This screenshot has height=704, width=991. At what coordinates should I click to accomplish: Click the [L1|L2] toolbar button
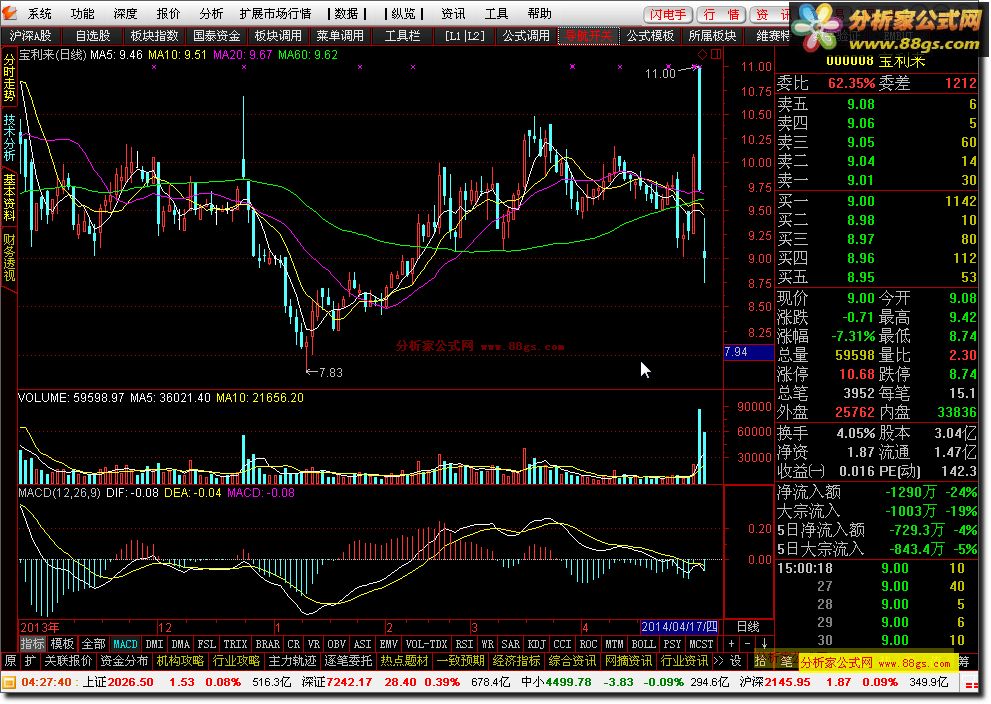pos(465,36)
